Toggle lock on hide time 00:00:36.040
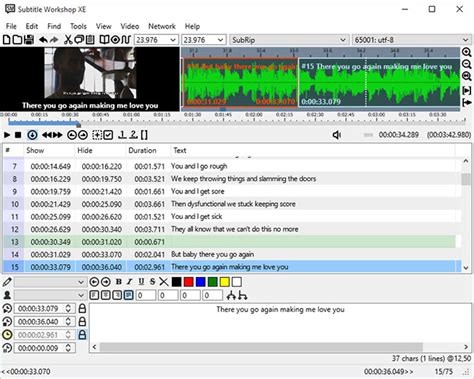The height and width of the screenshot is (379, 474). coord(82,322)
